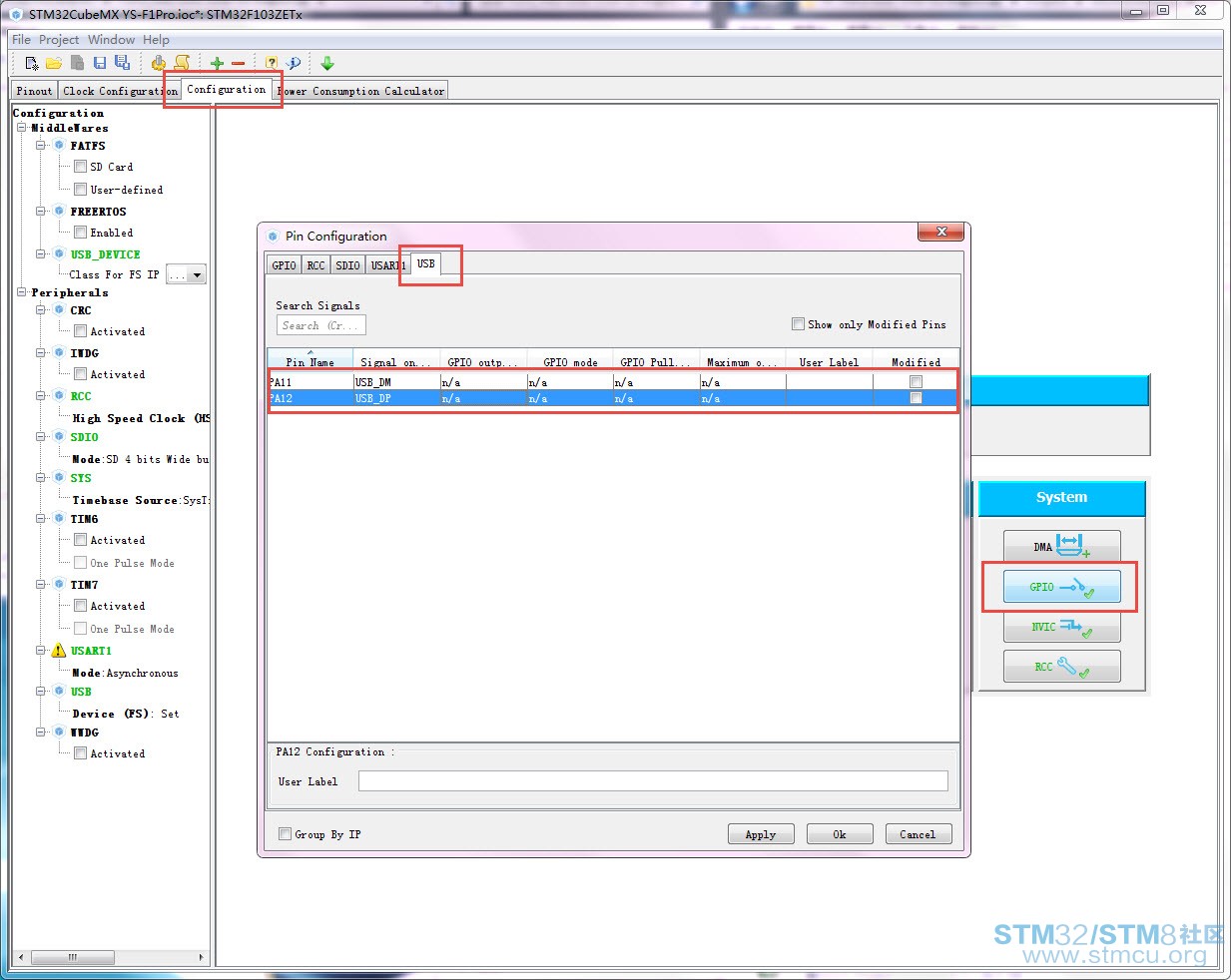Click the About info icon

pyautogui.click(x=294, y=63)
